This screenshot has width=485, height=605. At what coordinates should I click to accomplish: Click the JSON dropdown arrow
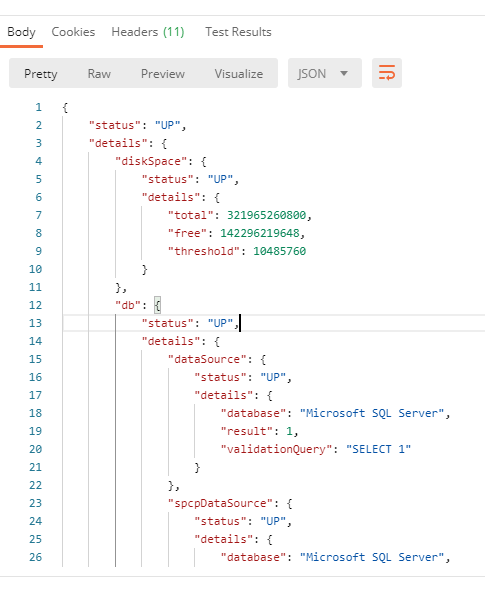click(x=344, y=73)
